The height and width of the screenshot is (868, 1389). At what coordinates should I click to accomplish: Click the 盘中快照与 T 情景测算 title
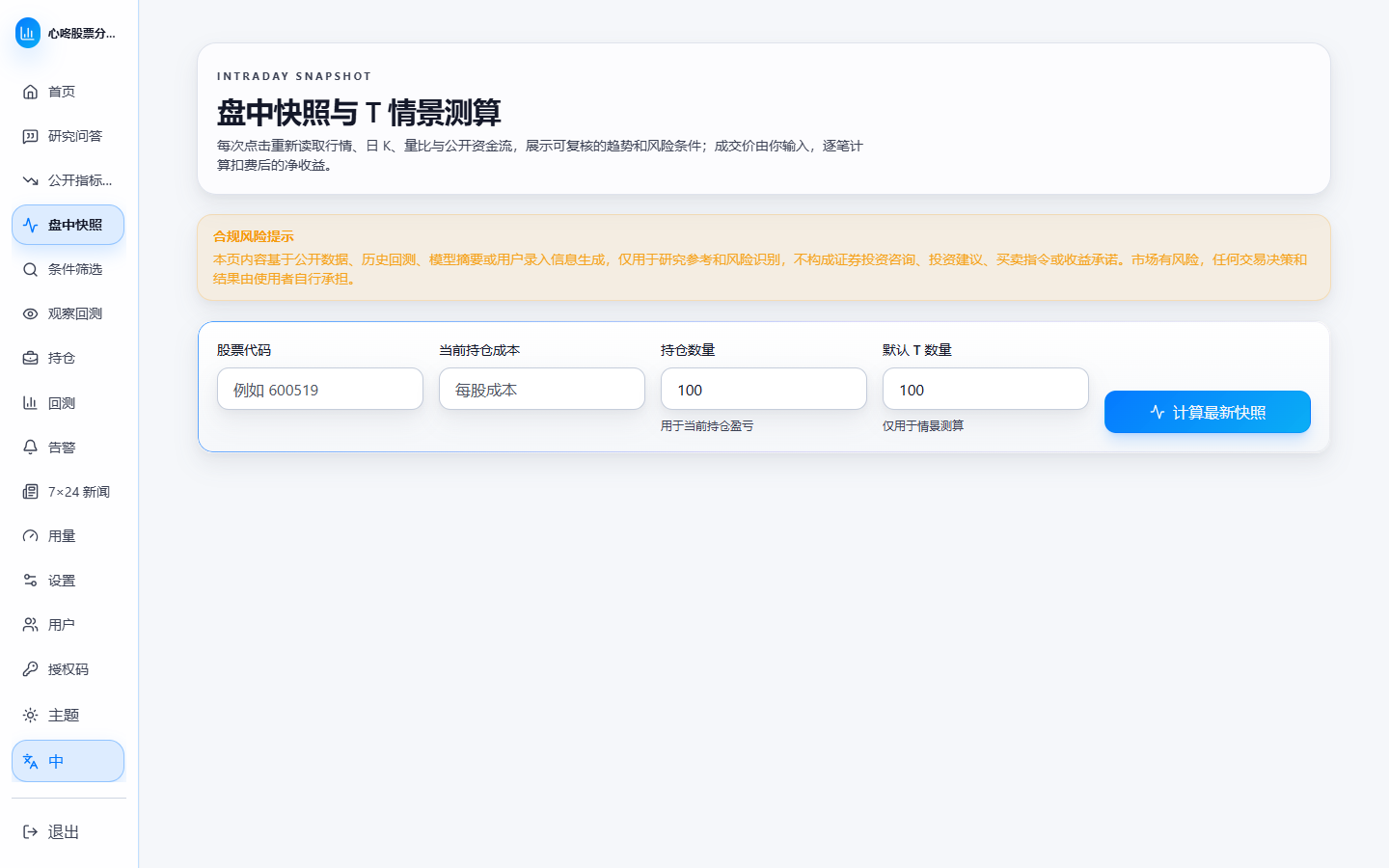[359, 113]
